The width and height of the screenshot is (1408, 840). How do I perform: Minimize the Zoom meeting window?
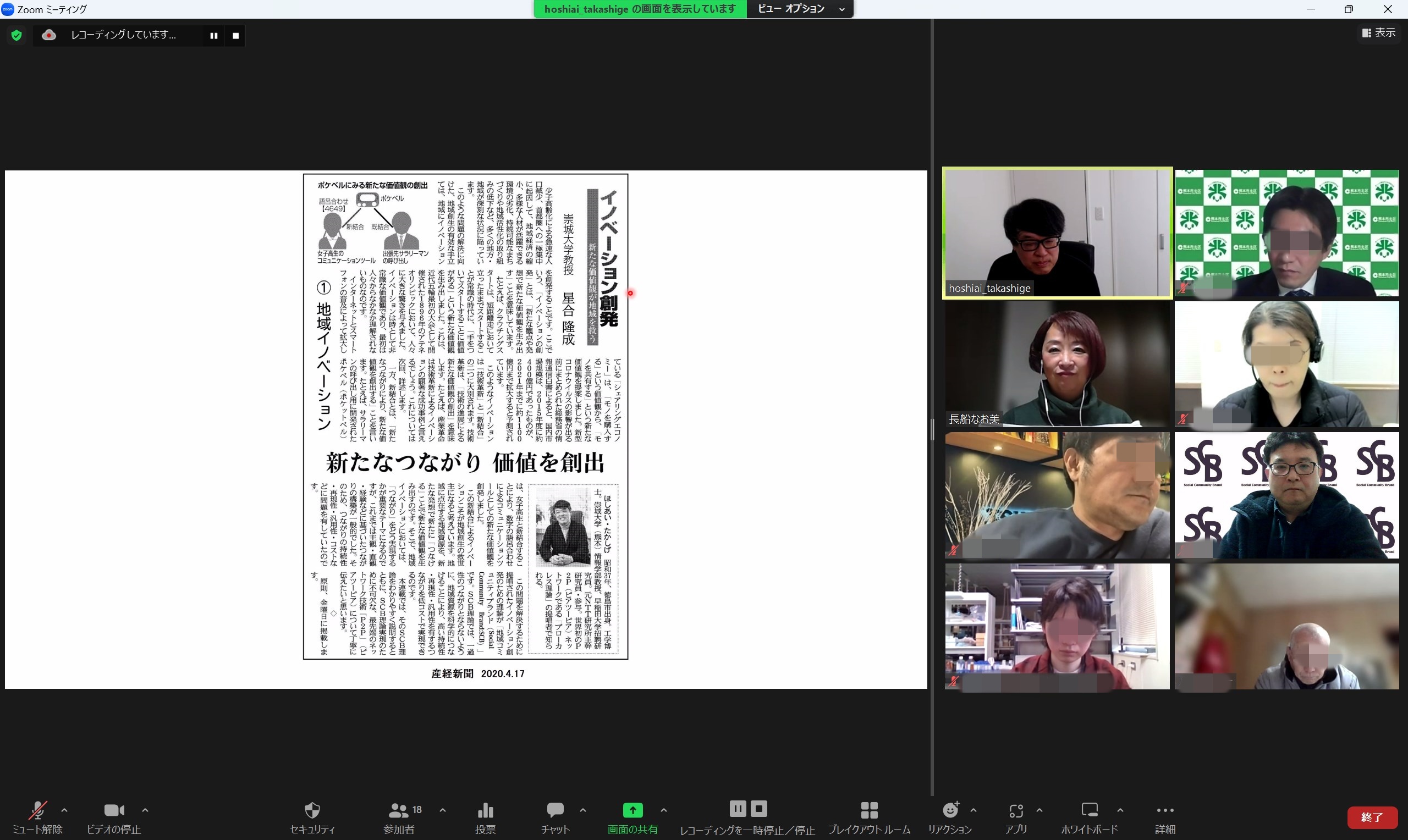tap(1311, 9)
